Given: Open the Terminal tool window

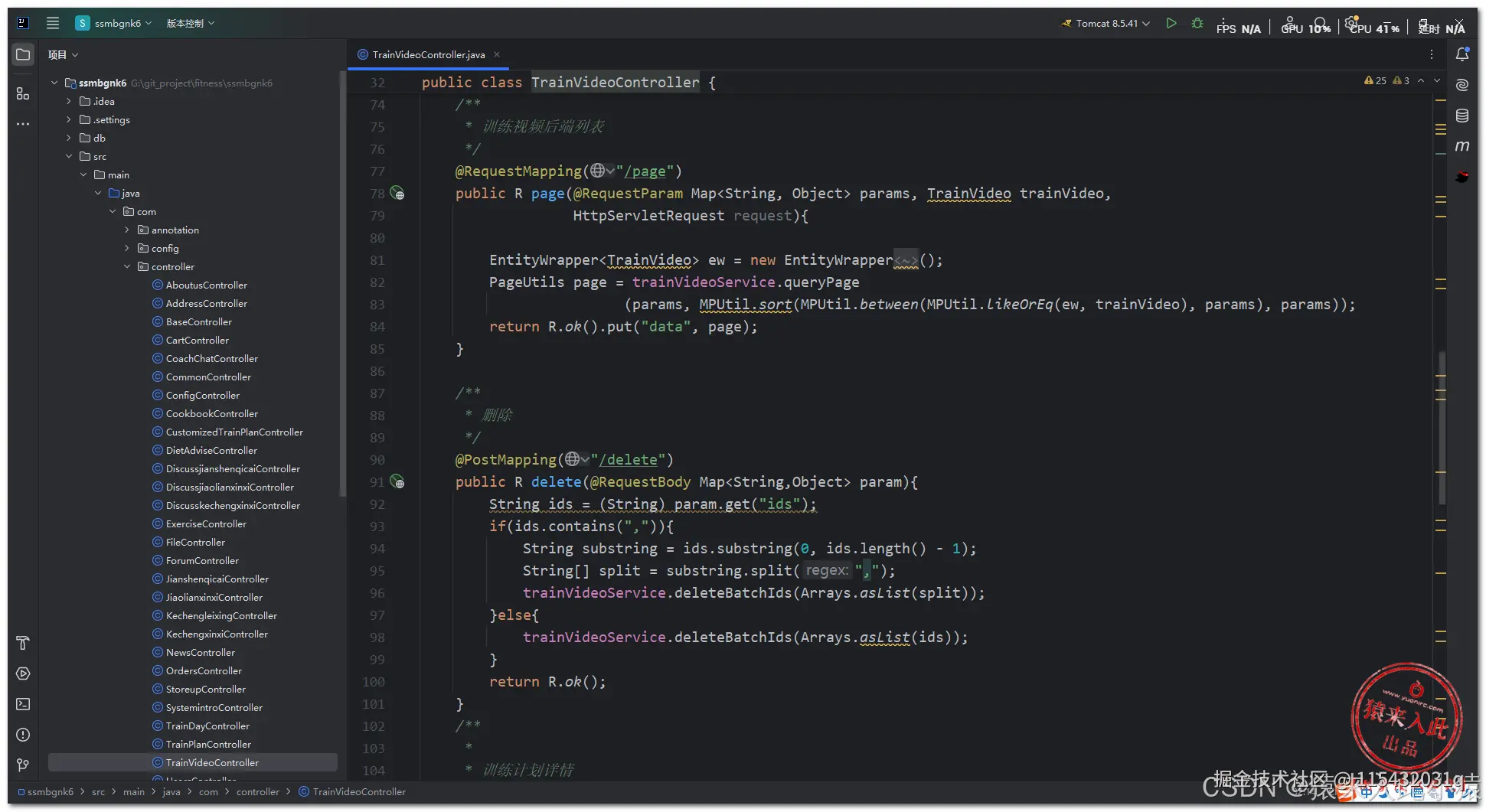Looking at the screenshot, I should point(23,704).
